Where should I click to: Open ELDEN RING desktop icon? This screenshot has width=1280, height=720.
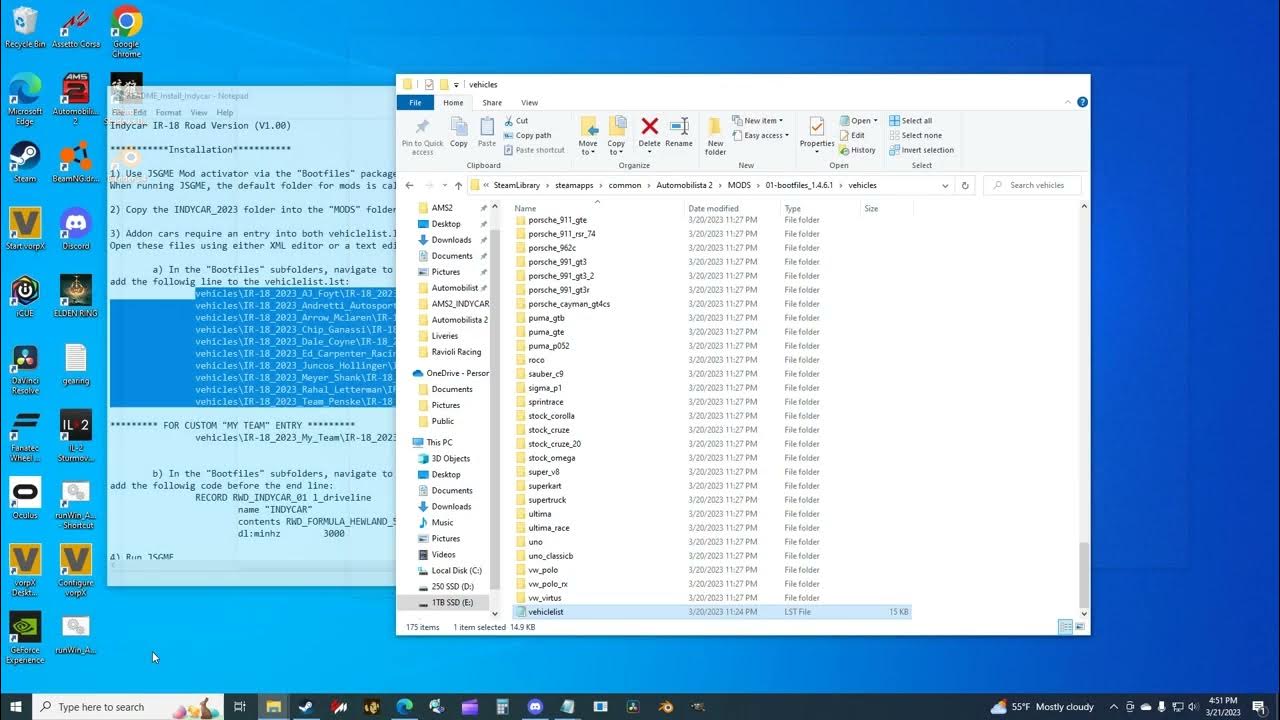pos(76,296)
